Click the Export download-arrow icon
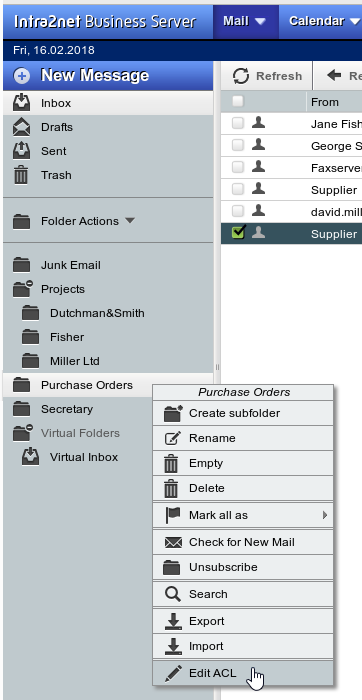This screenshot has width=362, height=700. click(x=173, y=621)
